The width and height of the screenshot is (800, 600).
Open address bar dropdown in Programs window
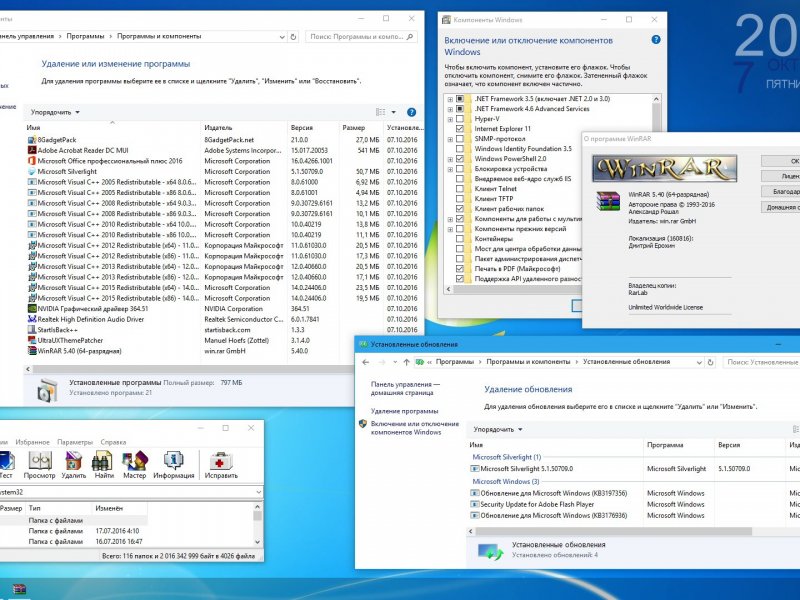[x=282, y=37]
